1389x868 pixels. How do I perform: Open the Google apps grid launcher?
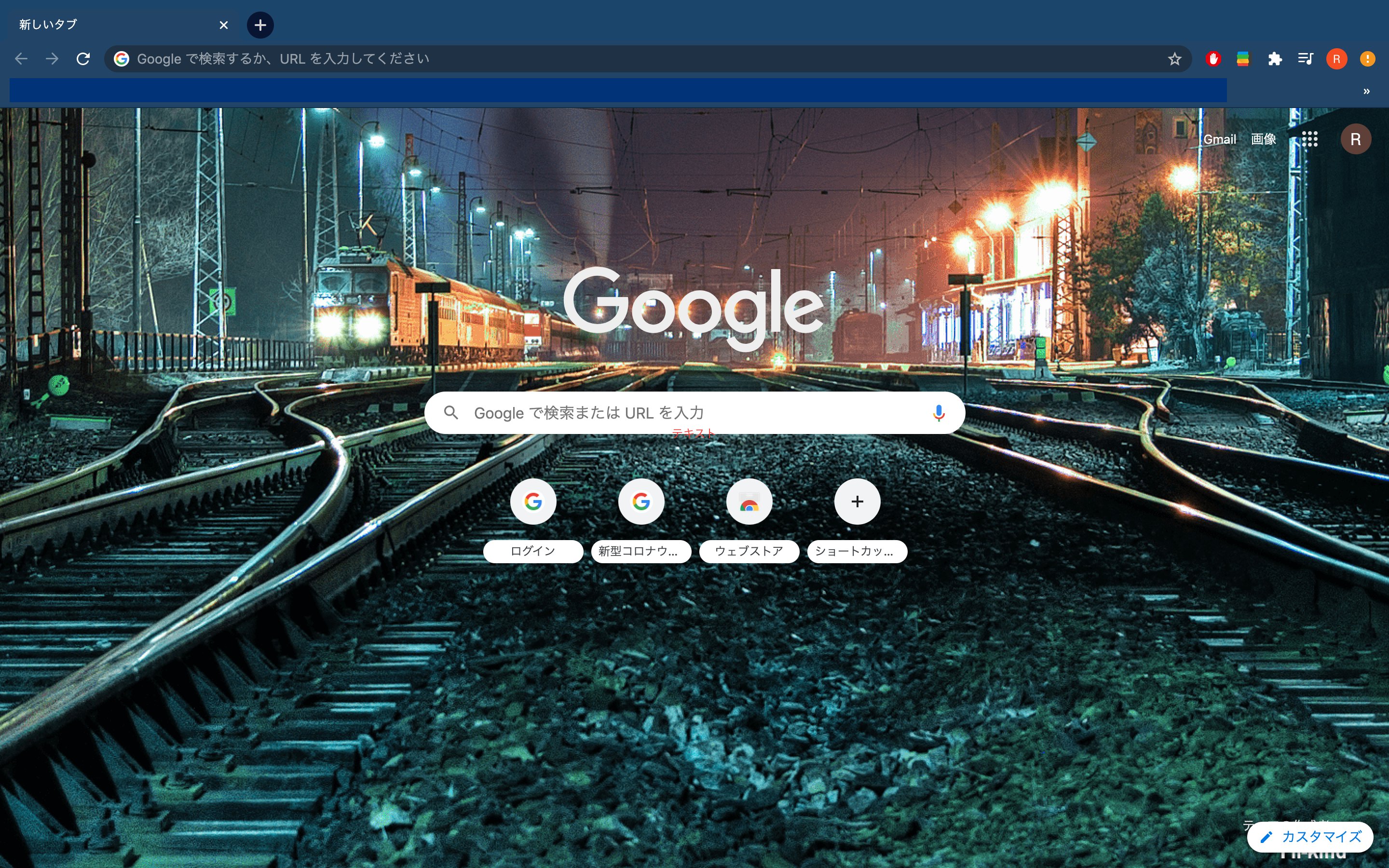pos(1310,139)
